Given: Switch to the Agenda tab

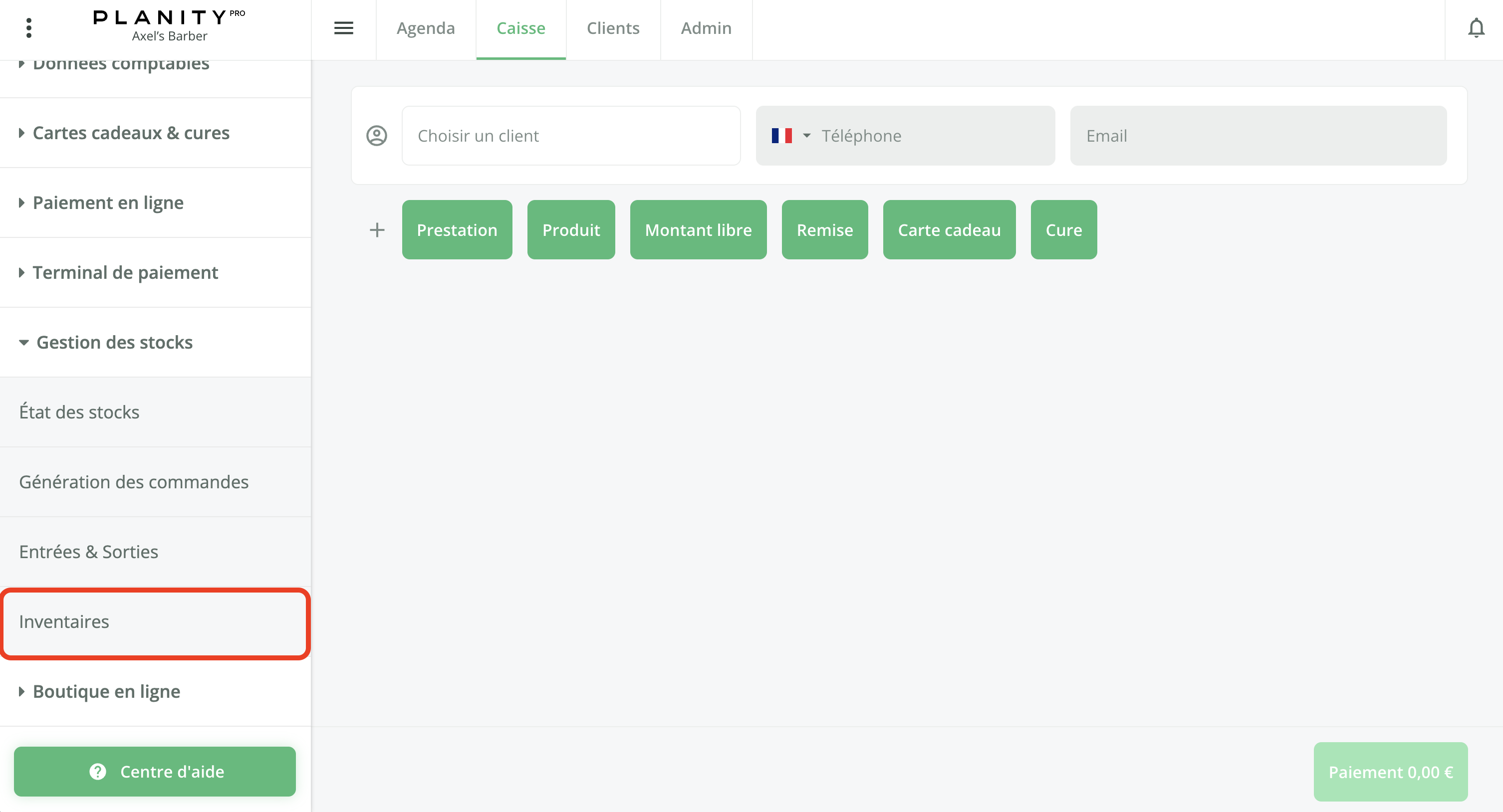Looking at the screenshot, I should 425,28.
